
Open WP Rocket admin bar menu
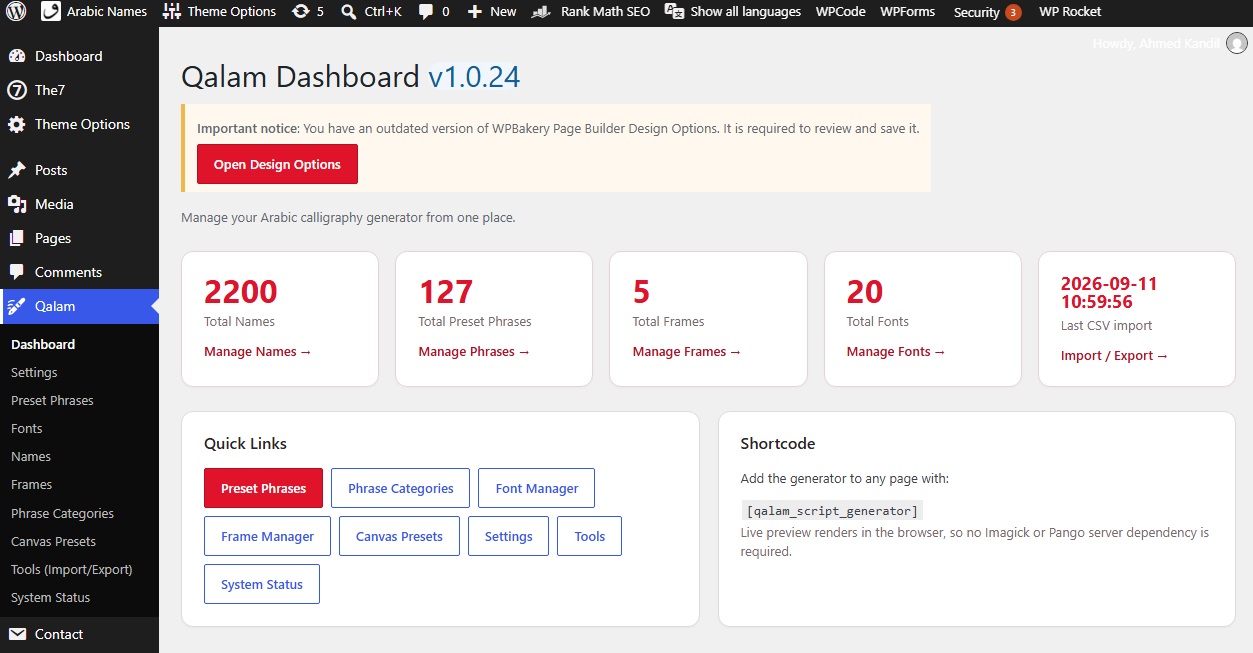coord(1070,12)
